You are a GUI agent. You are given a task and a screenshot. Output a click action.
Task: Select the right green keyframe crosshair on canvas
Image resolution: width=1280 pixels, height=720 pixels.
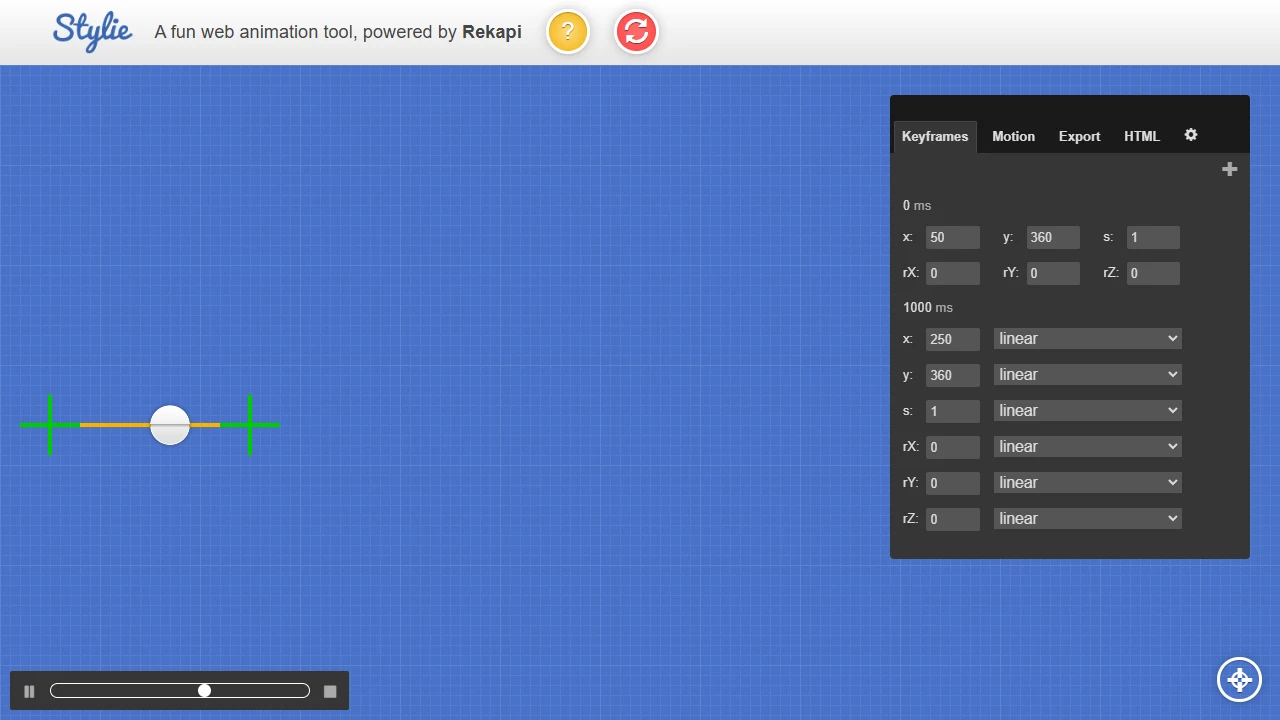point(250,425)
